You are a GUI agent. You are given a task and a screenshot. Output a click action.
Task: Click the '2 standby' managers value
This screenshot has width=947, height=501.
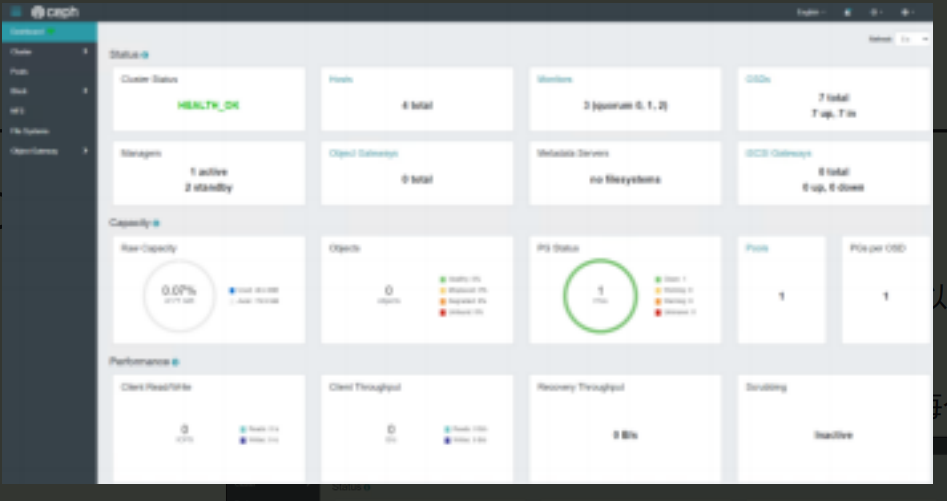coord(208,187)
